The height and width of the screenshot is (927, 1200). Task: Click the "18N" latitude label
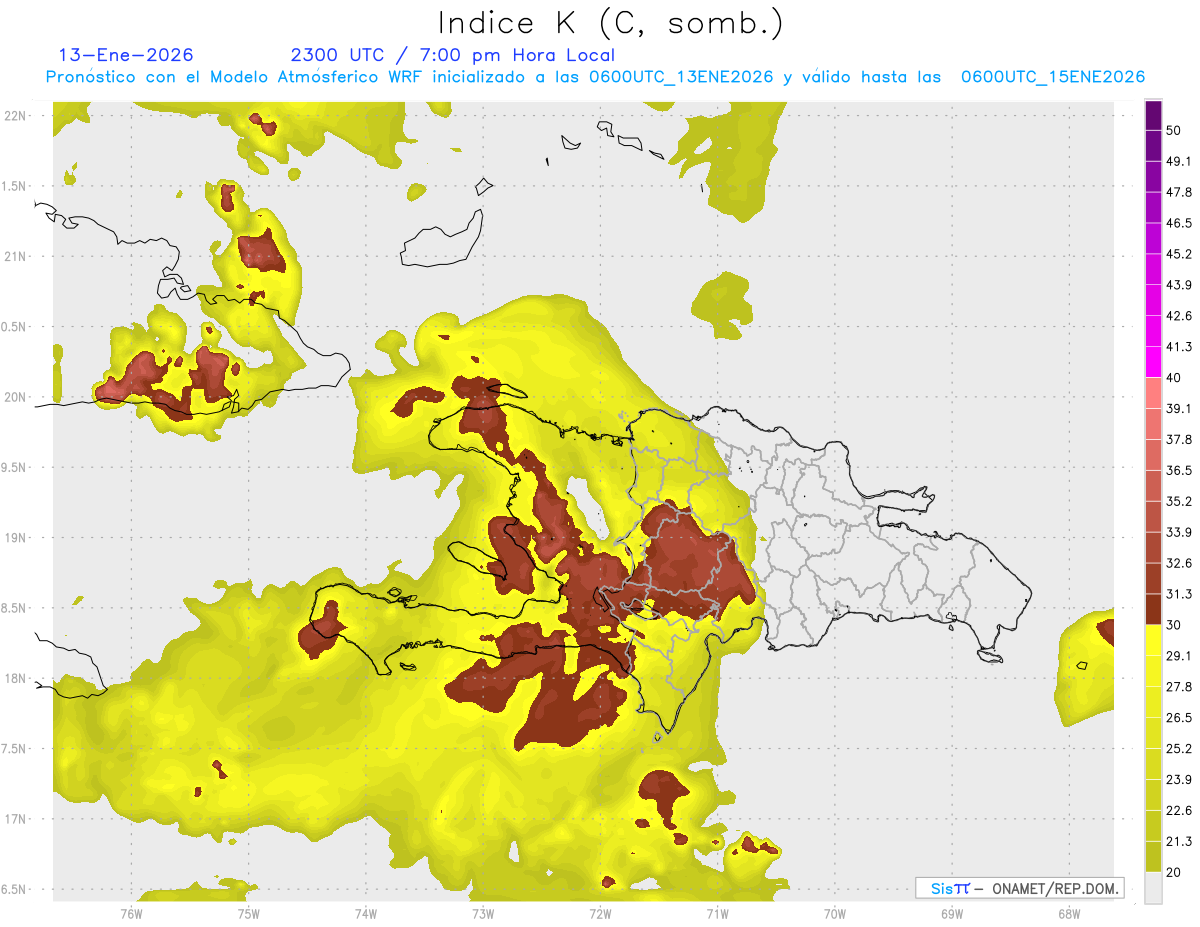(15, 678)
